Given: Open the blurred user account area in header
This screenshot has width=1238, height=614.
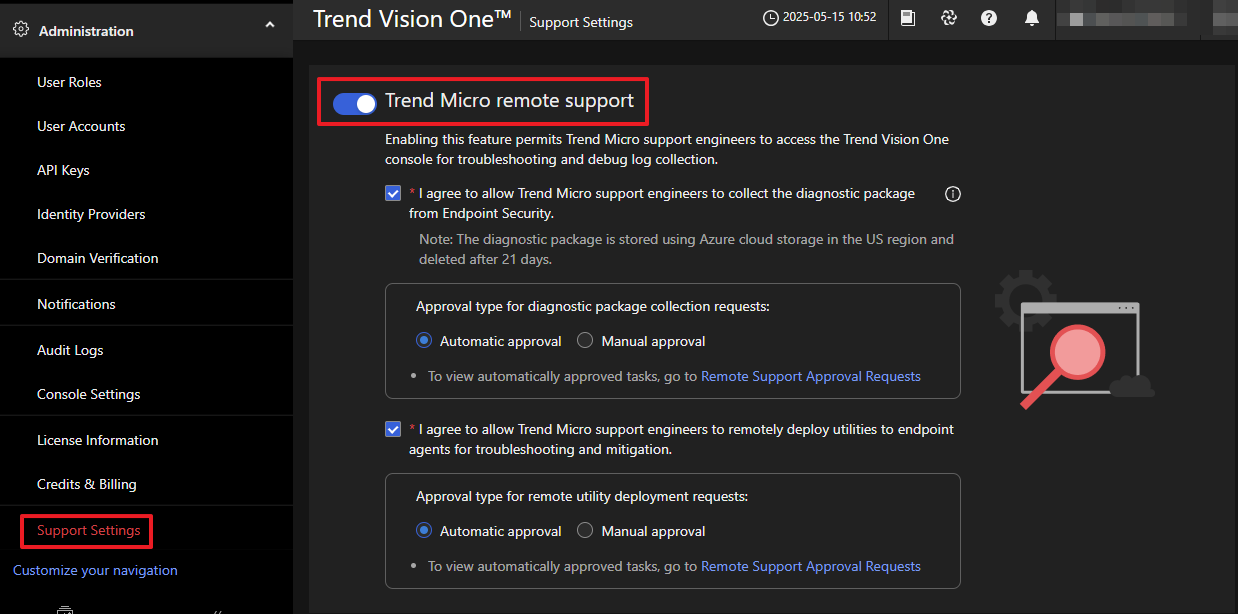Looking at the screenshot, I should pyautogui.click(x=1140, y=18).
